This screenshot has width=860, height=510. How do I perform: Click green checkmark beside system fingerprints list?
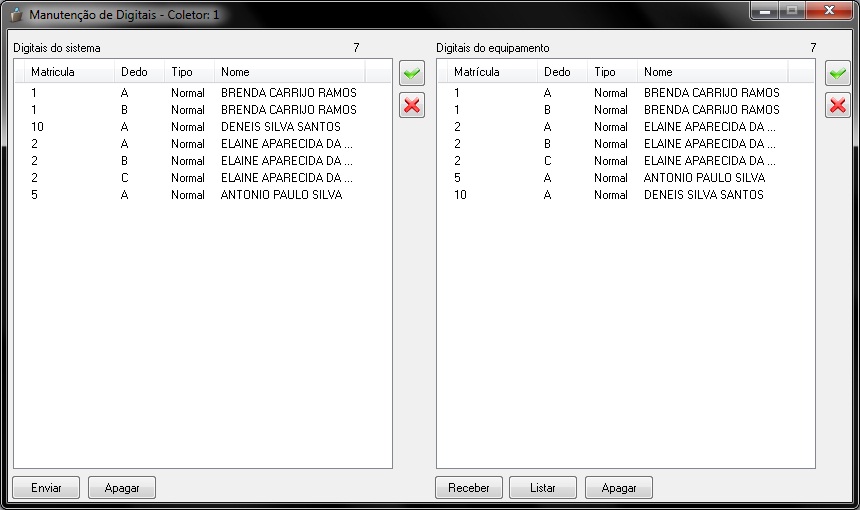click(x=411, y=74)
